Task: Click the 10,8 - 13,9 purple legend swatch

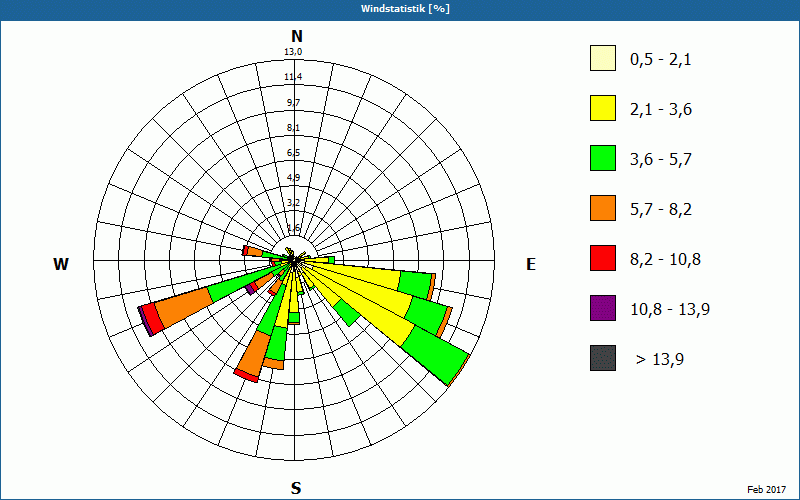Action: [x=603, y=308]
